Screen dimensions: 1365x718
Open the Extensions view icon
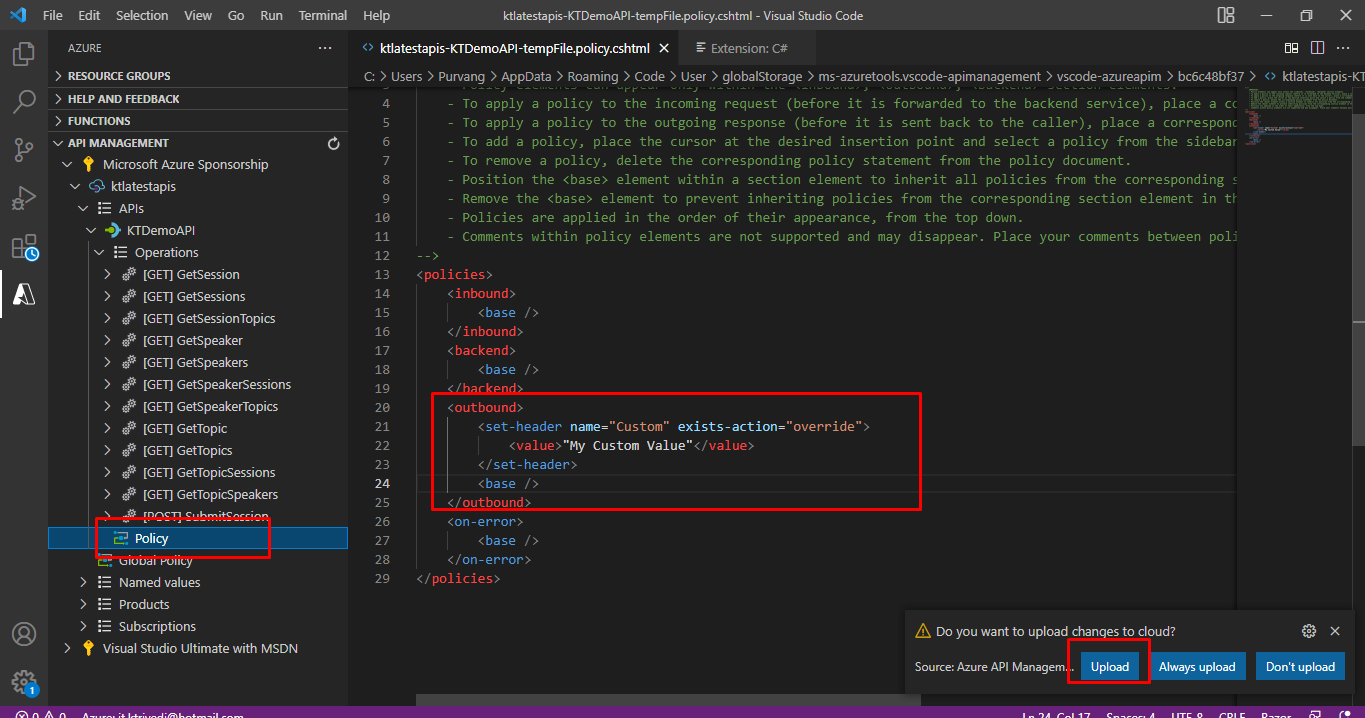[x=24, y=247]
